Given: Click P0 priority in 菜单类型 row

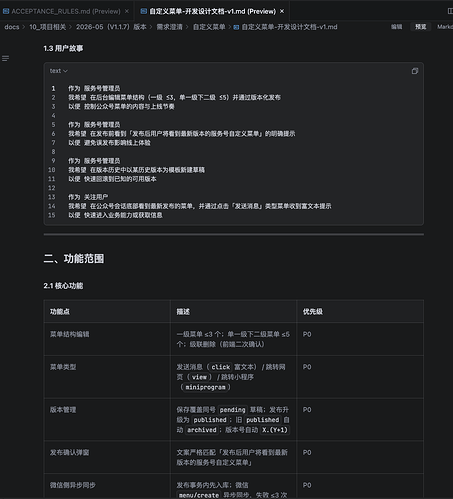Looking at the screenshot, I should tap(307, 367).
